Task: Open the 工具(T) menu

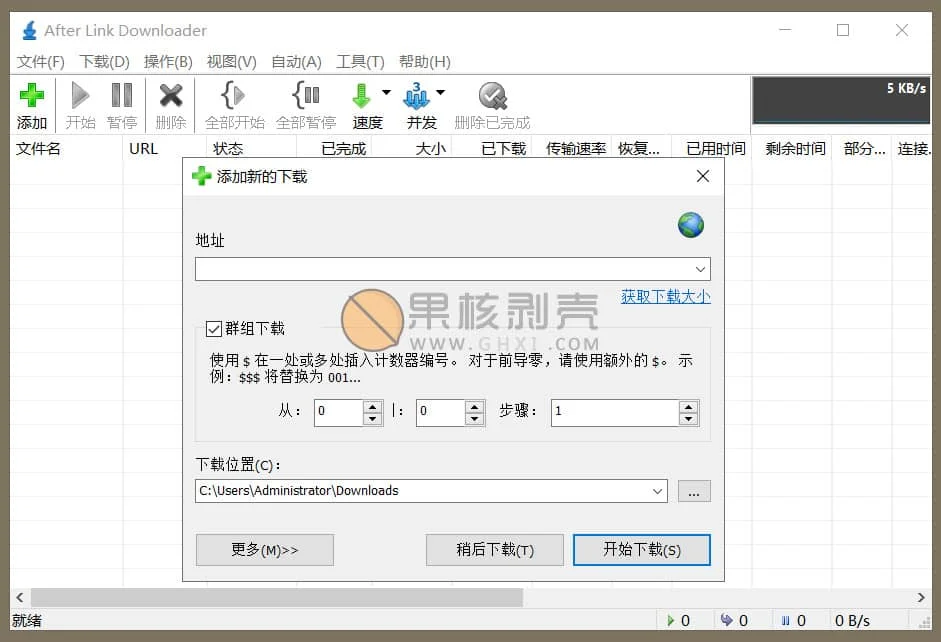Action: pos(360,62)
